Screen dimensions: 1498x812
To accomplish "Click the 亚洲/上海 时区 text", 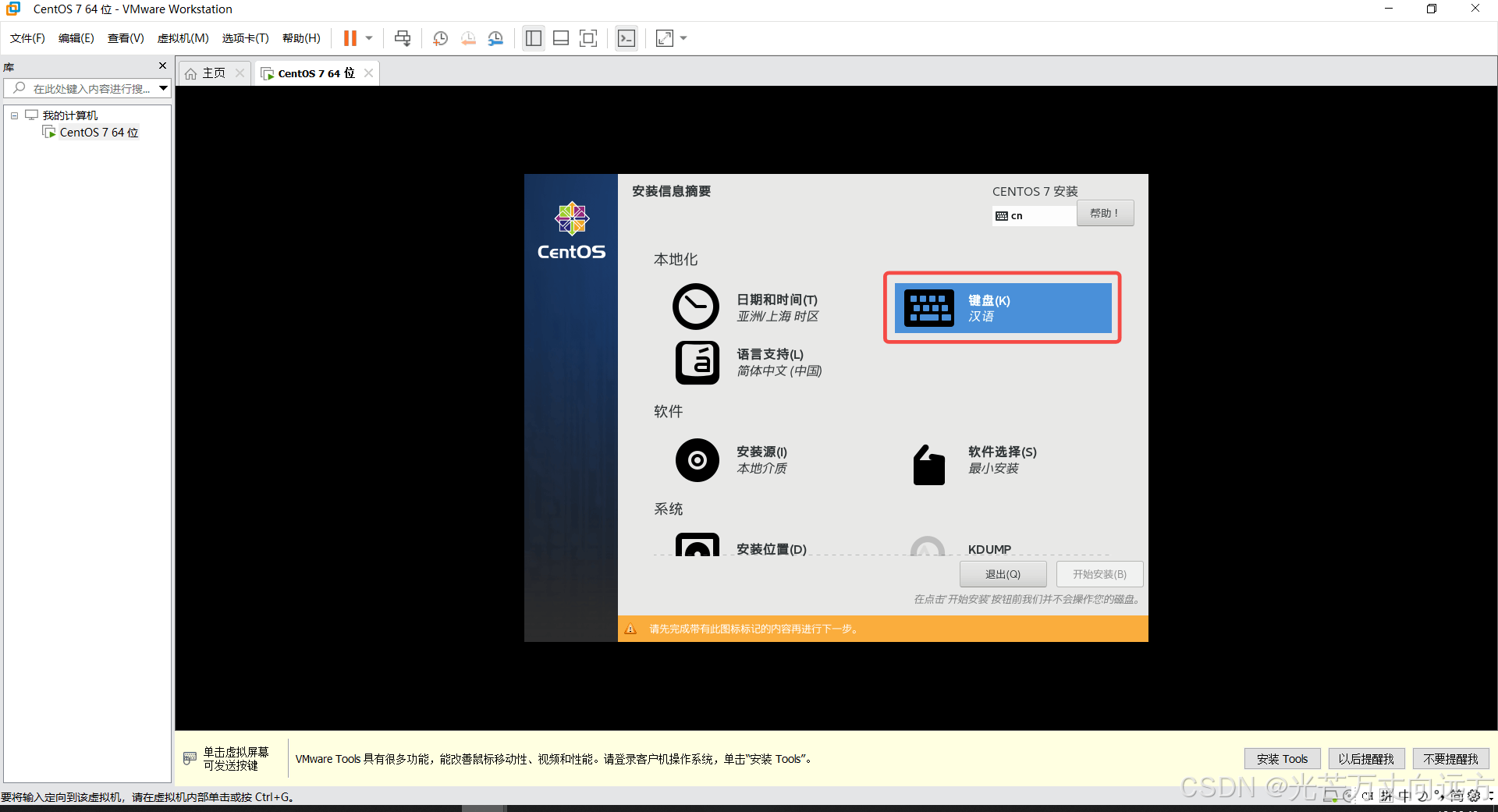I will pos(778,317).
